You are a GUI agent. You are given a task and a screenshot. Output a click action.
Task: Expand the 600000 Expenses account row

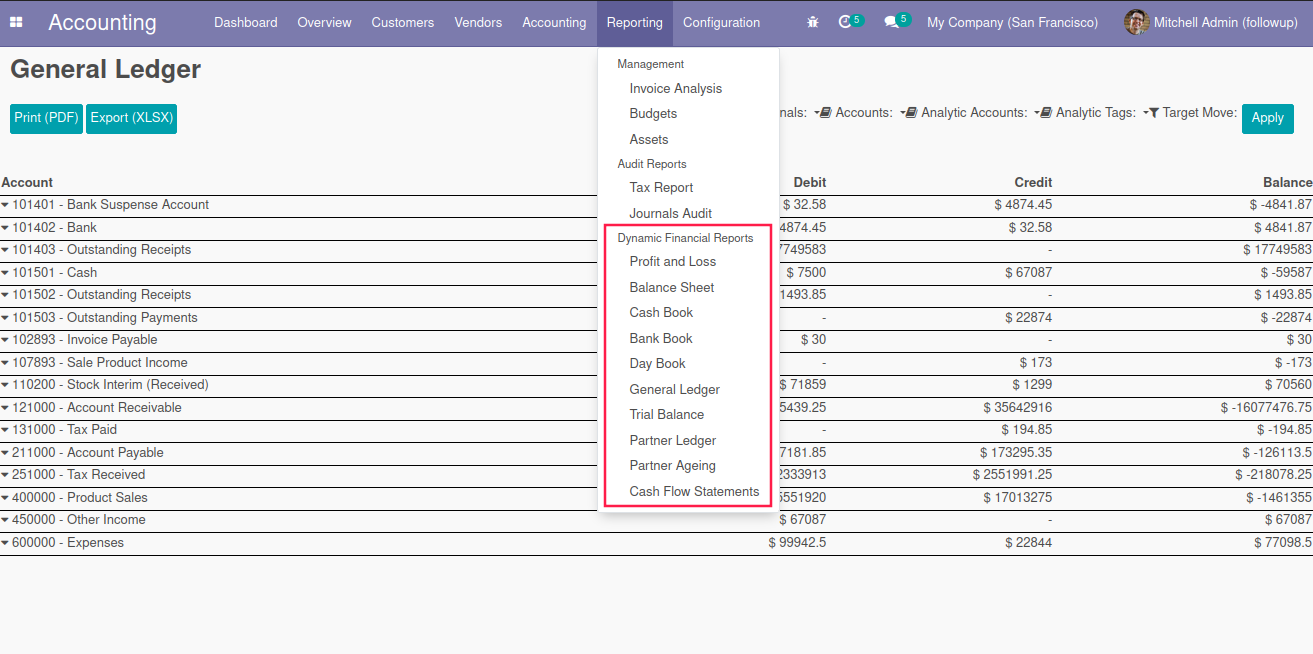[x=6, y=543]
